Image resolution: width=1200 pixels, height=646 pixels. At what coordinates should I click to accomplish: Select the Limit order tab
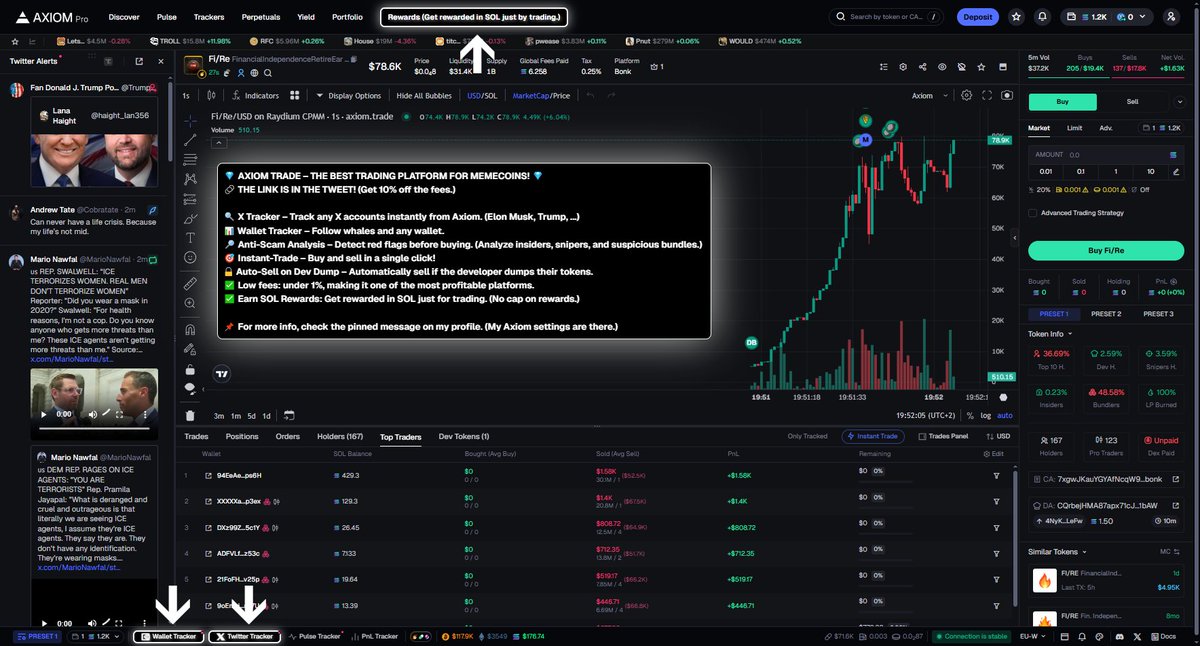coord(1074,128)
